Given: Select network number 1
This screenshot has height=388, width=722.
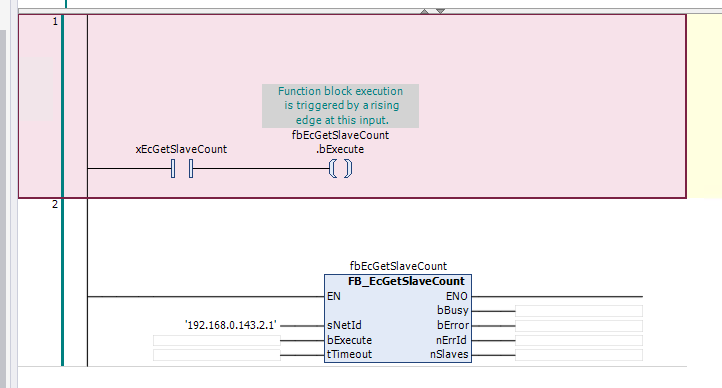Looking at the screenshot, I should click(55, 21).
